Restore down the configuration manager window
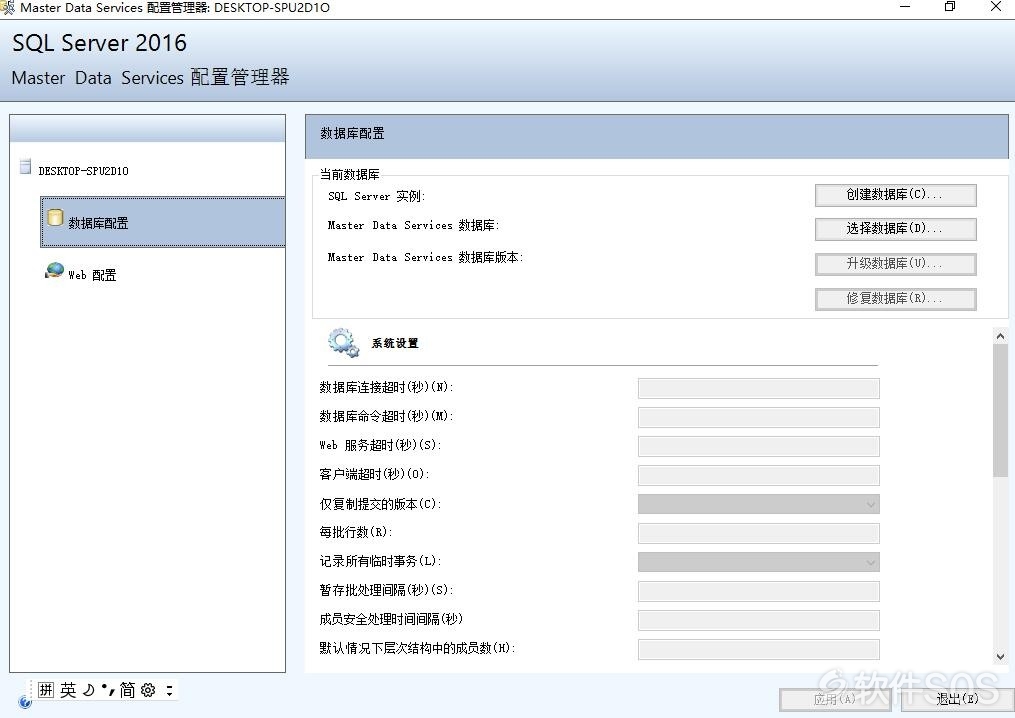Screen dimensions: 1015x718 point(950,7)
